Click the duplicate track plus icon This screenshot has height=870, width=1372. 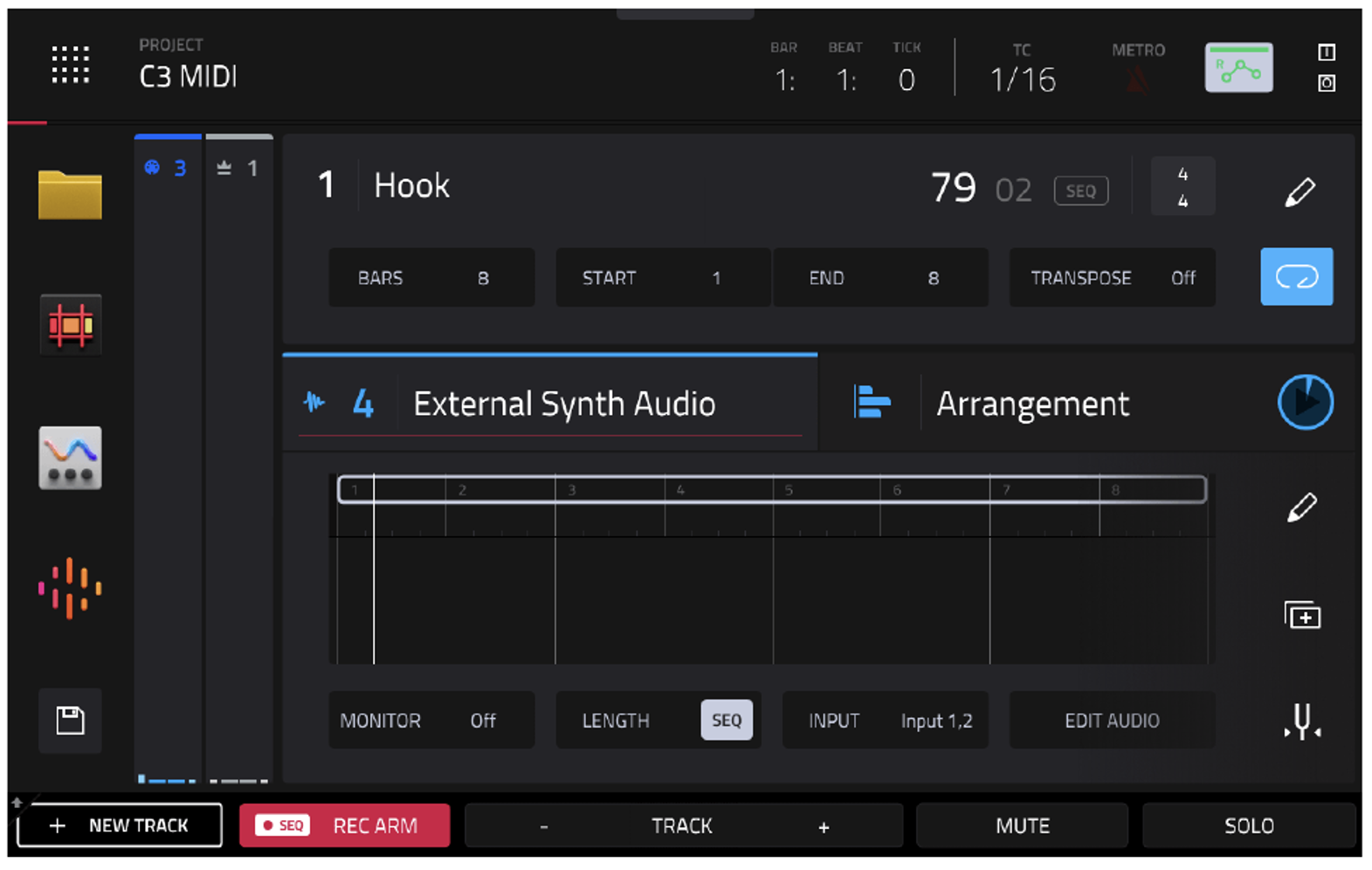point(1302,615)
